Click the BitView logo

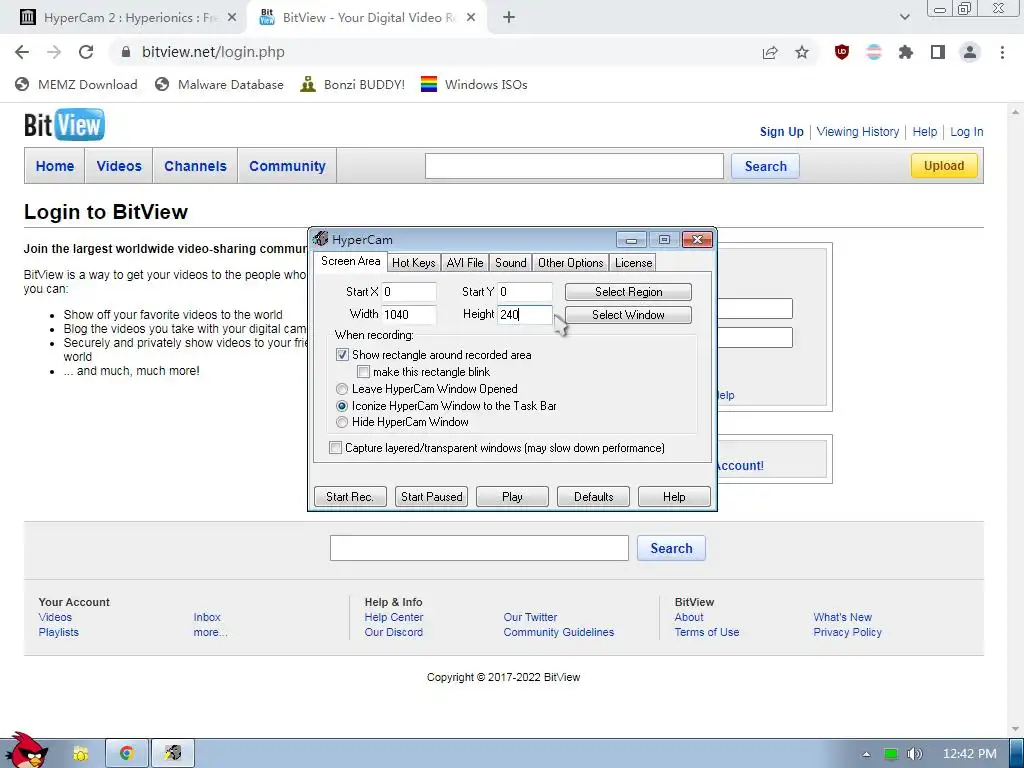tap(64, 125)
